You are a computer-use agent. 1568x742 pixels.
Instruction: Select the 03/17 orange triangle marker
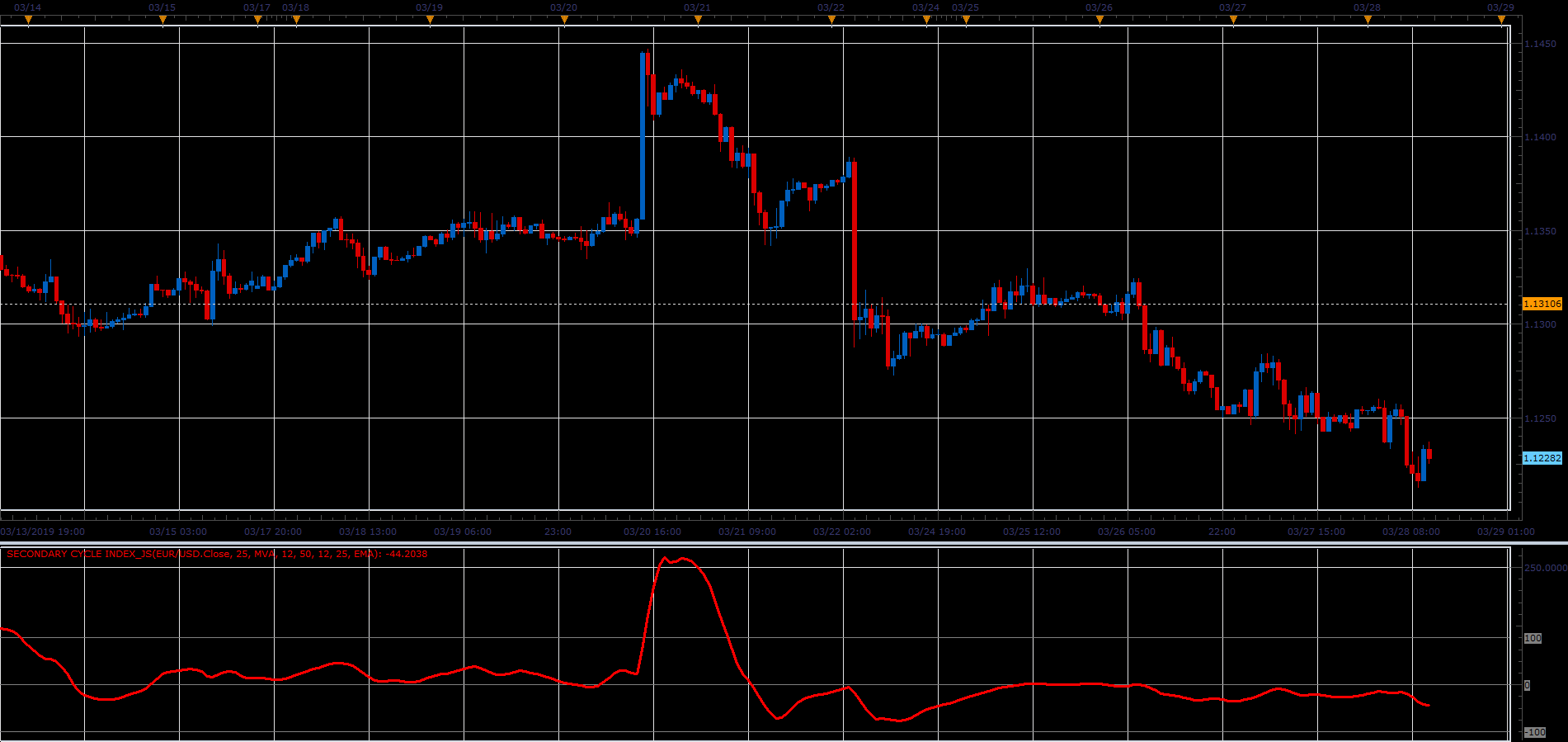(x=257, y=21)
